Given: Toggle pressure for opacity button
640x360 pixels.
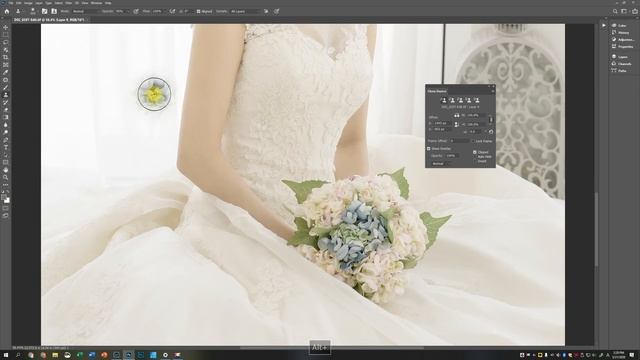Looking at the screenshot, I should click(x=136, y=11).
